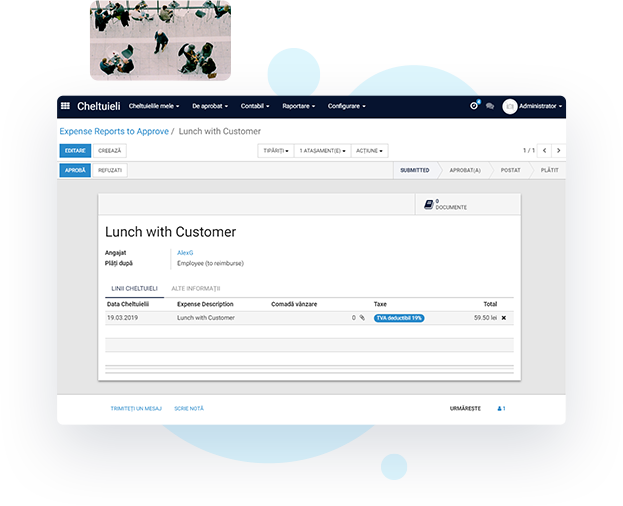Open the AlexG employee link
The image size is (623, 506).
click(185, 253)
